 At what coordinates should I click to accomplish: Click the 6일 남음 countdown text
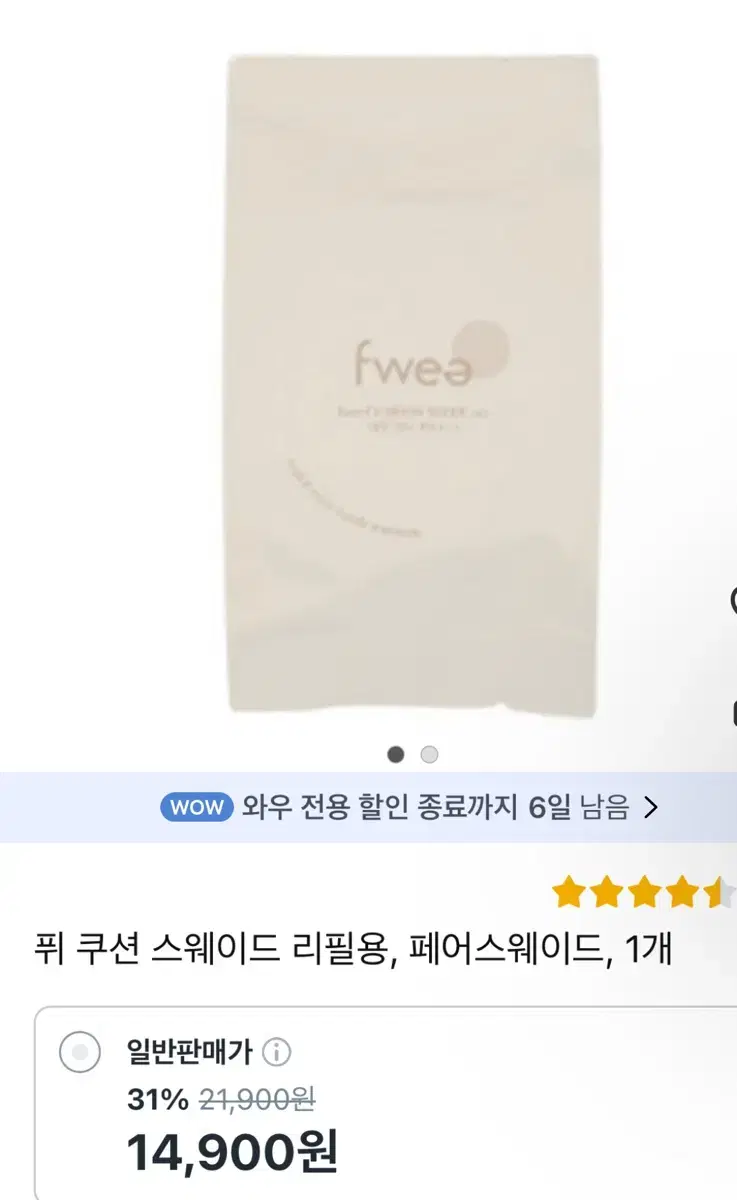[579, 808]
